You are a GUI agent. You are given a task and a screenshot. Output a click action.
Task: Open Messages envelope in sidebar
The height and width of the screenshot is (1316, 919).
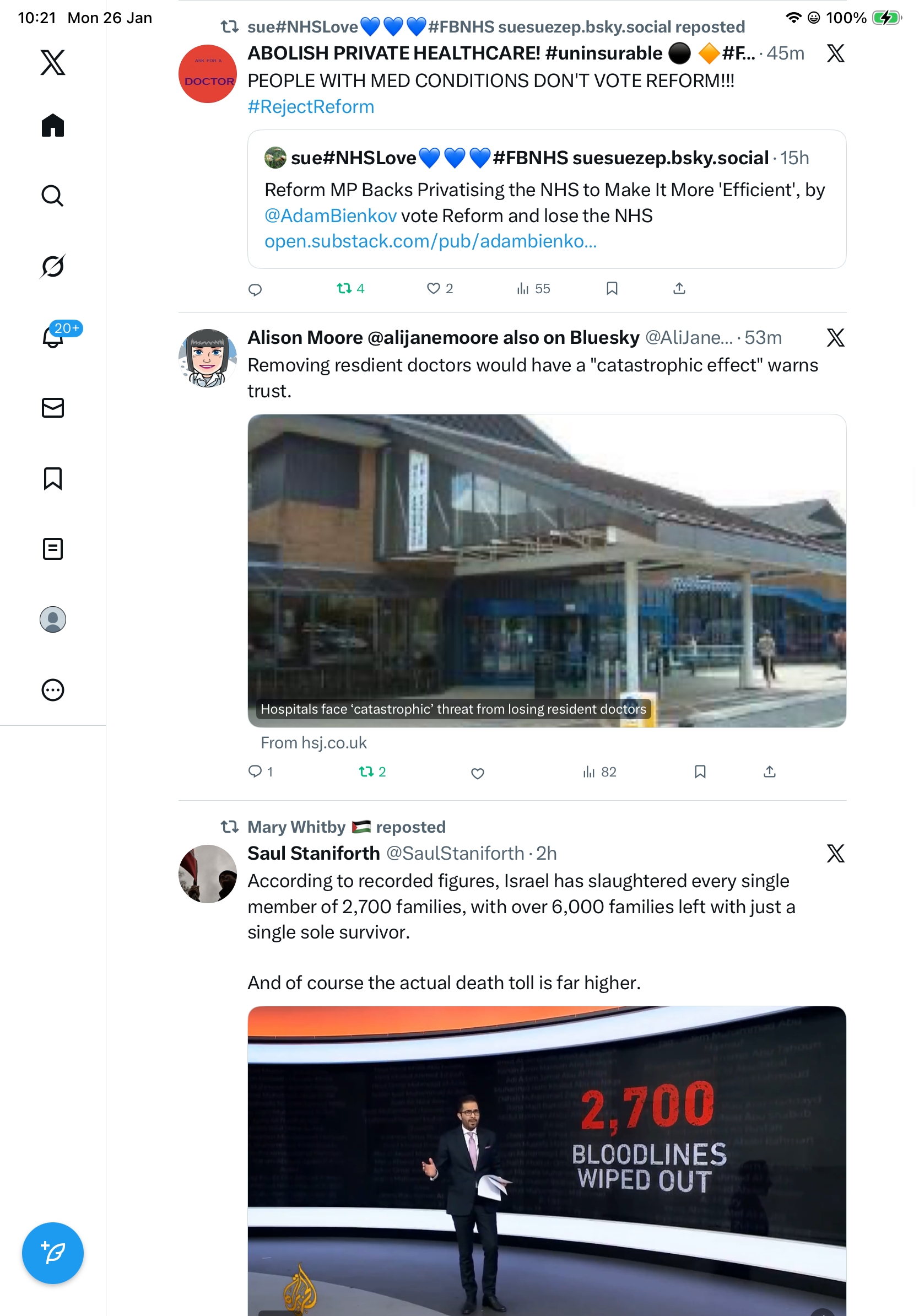(53, 407)
